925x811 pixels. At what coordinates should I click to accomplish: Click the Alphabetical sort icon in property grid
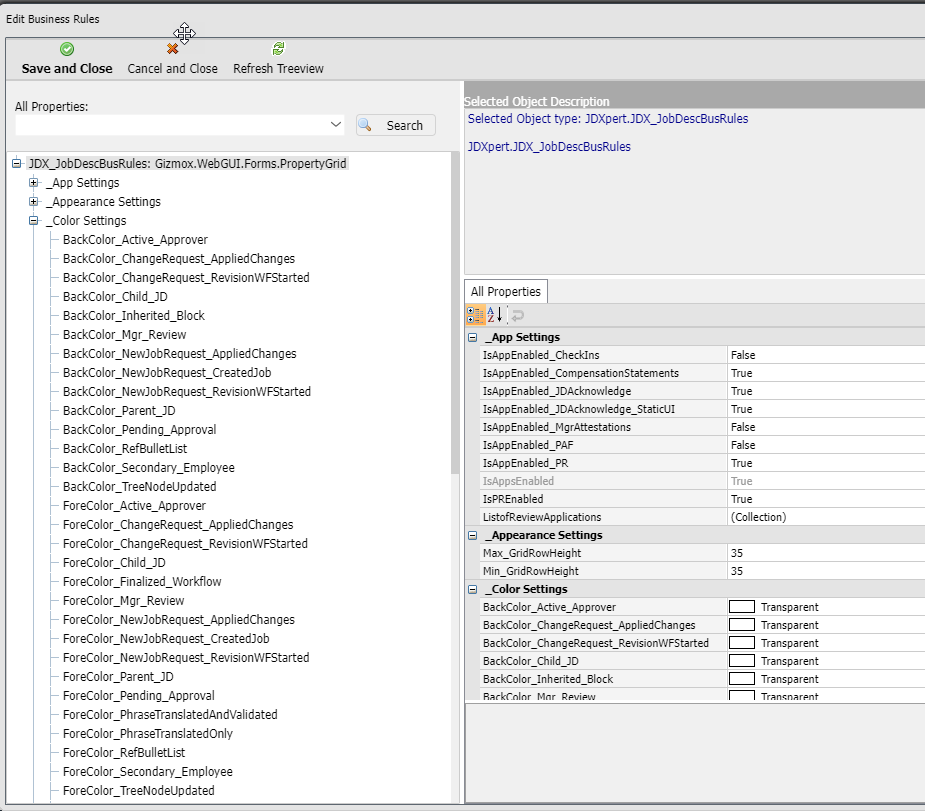point(495,315)
